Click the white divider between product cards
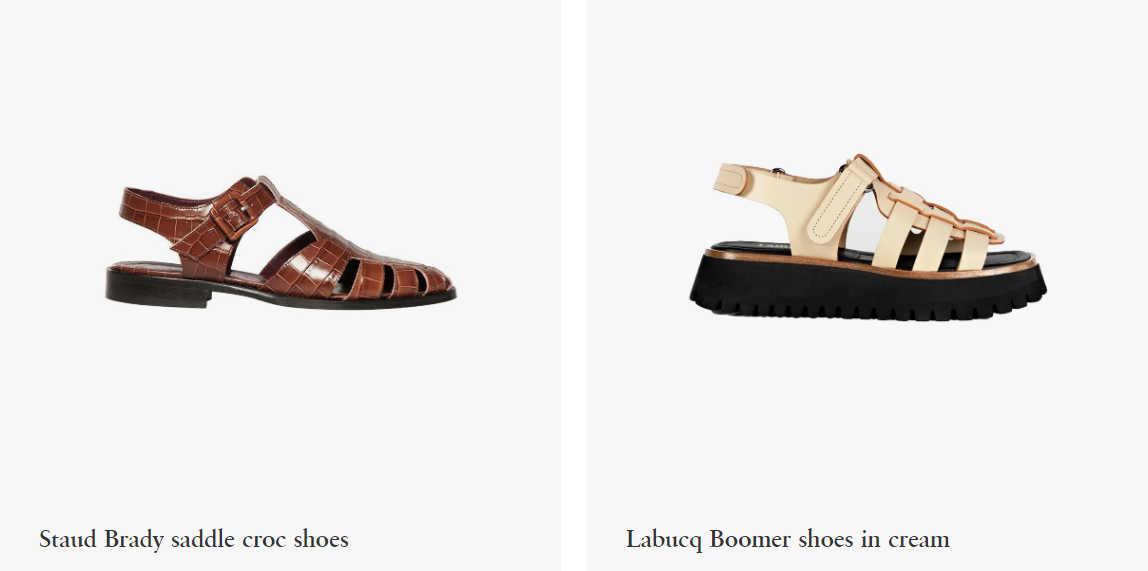 coord(573,286)
